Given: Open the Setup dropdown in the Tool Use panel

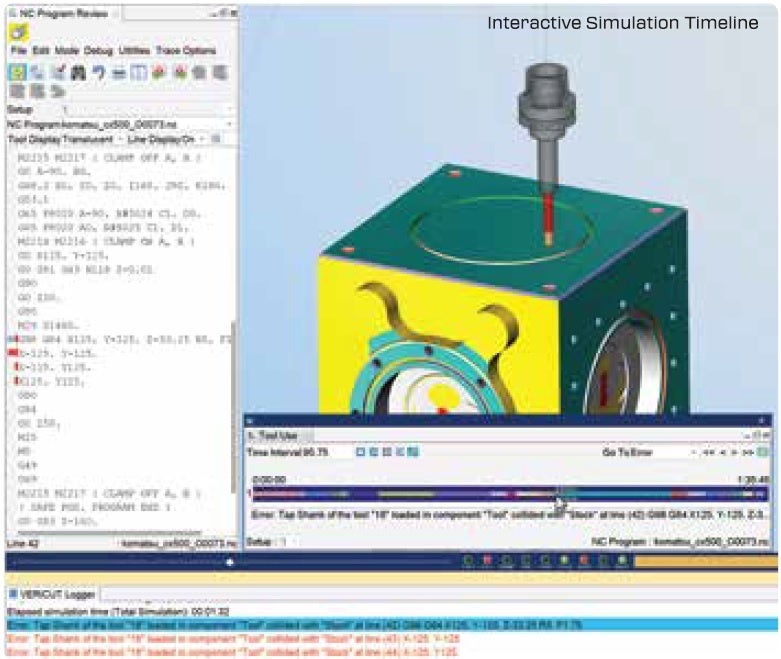Looking at the screenshot, I should [289, 541].
